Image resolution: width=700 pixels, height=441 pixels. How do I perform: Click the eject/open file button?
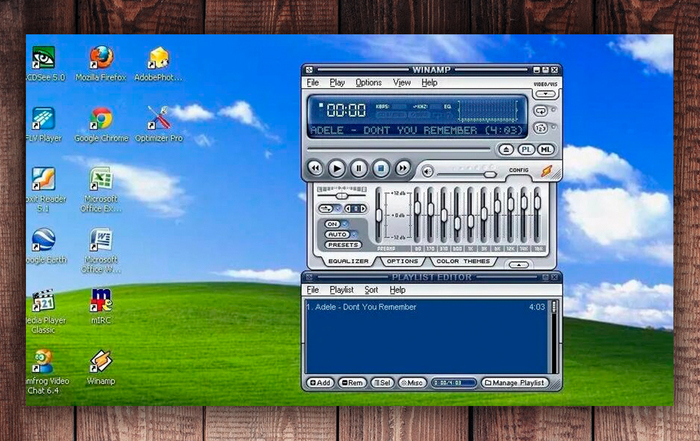(x=506, y=150)
